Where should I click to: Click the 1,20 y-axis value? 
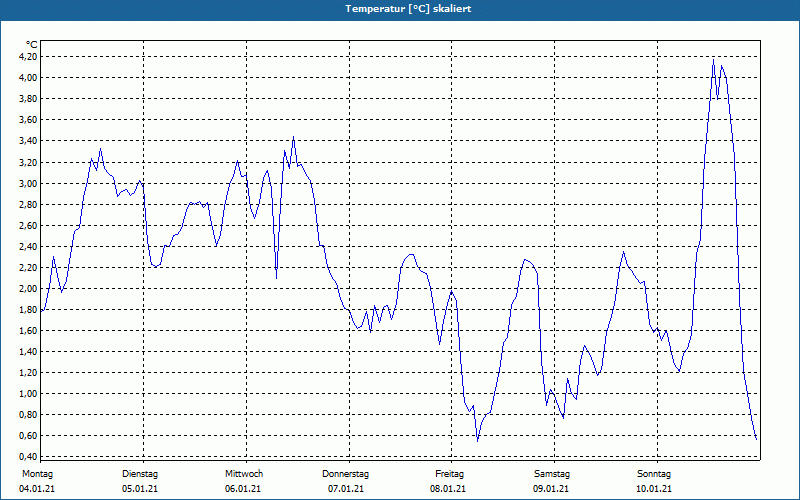(28, 372)
